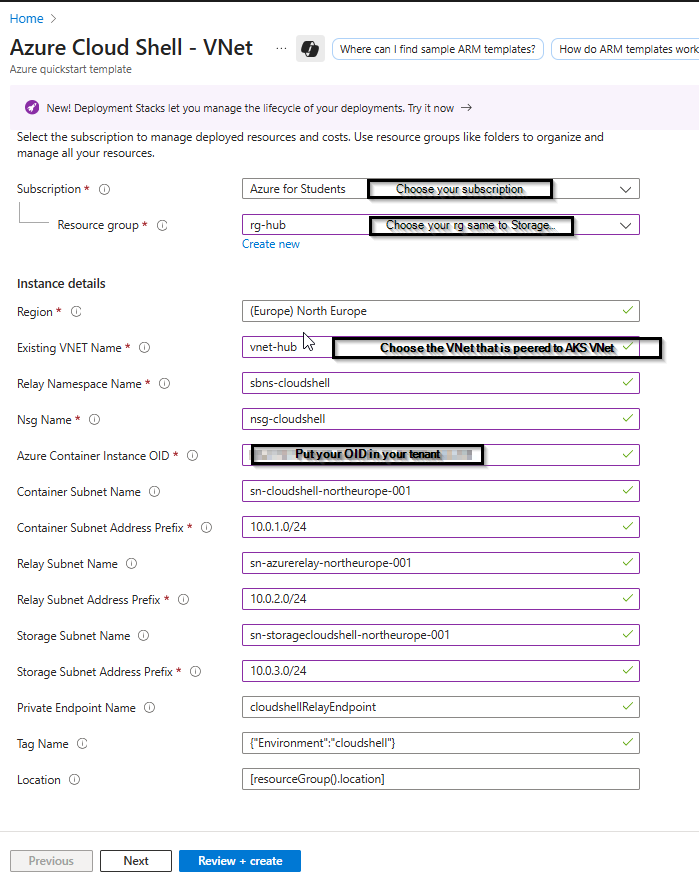Screen dimensions: 699x887
Task: Click the Container Subnet Name field
Action: pyautogui.click(x=441, y=491)
